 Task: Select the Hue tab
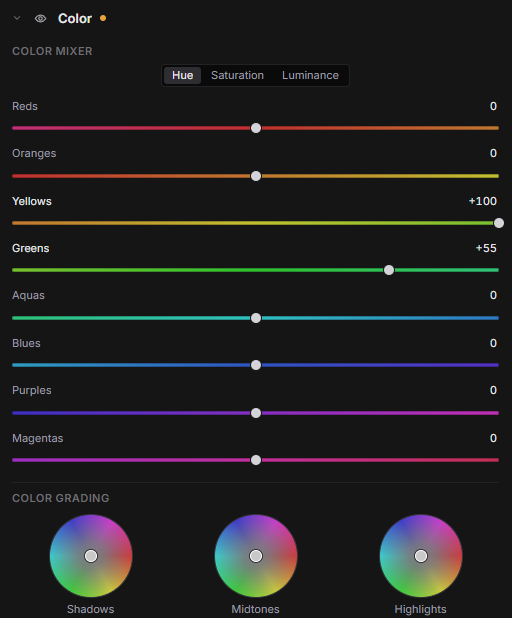pos(182,75)
